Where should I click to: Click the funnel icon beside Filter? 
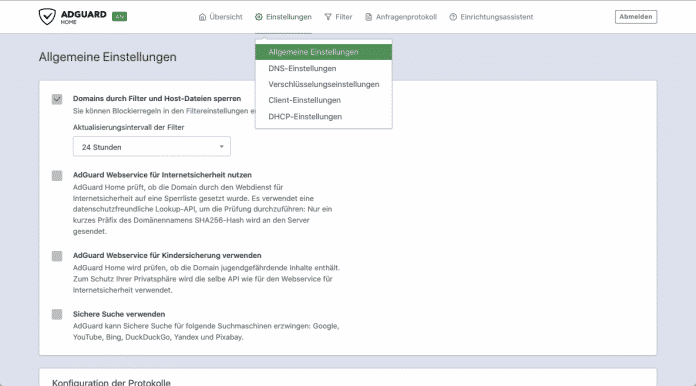[328, 17]
